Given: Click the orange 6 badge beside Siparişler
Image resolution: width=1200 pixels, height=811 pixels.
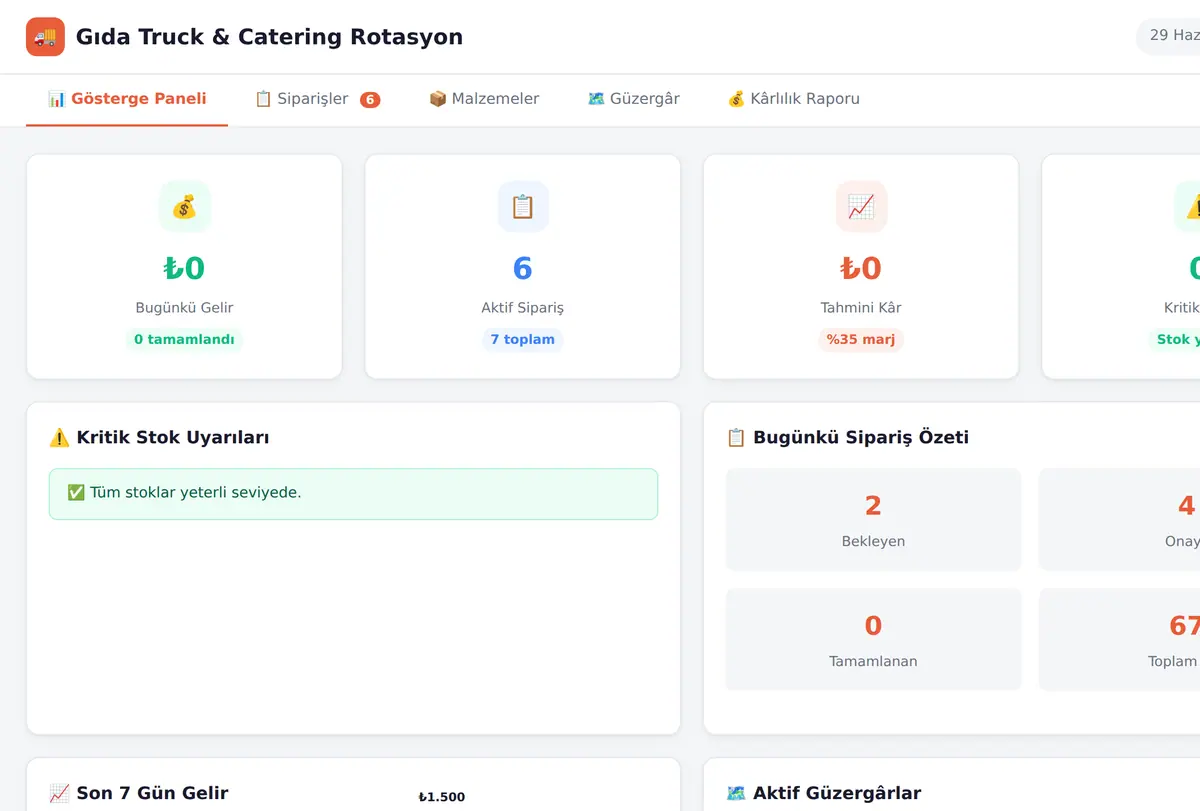Looking at the screenshot, I should coord(370,100).
